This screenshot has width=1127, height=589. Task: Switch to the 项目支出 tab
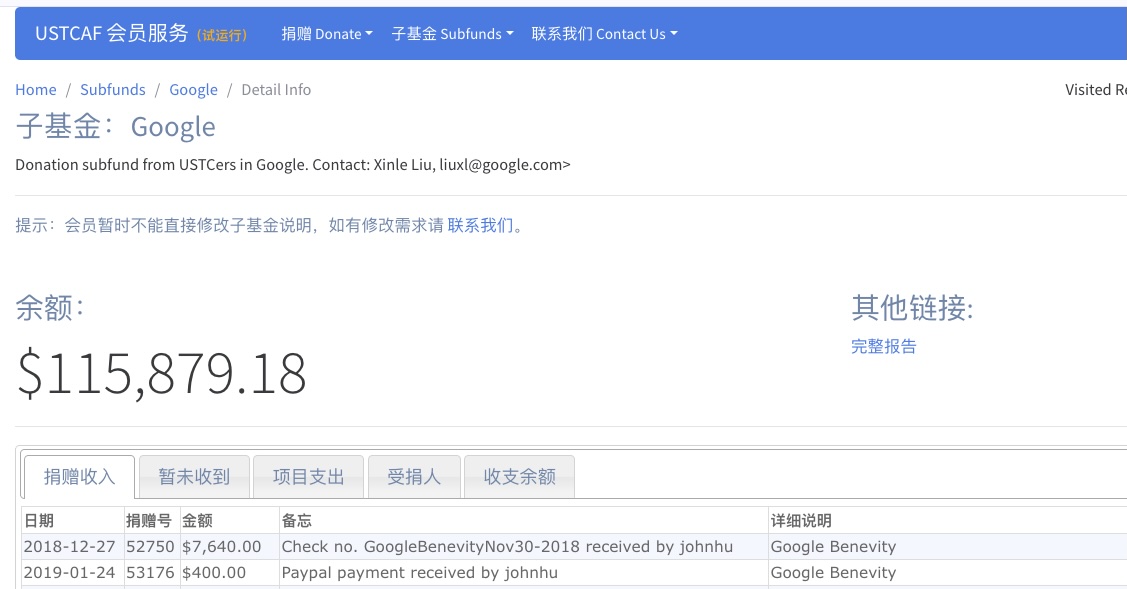308,477
